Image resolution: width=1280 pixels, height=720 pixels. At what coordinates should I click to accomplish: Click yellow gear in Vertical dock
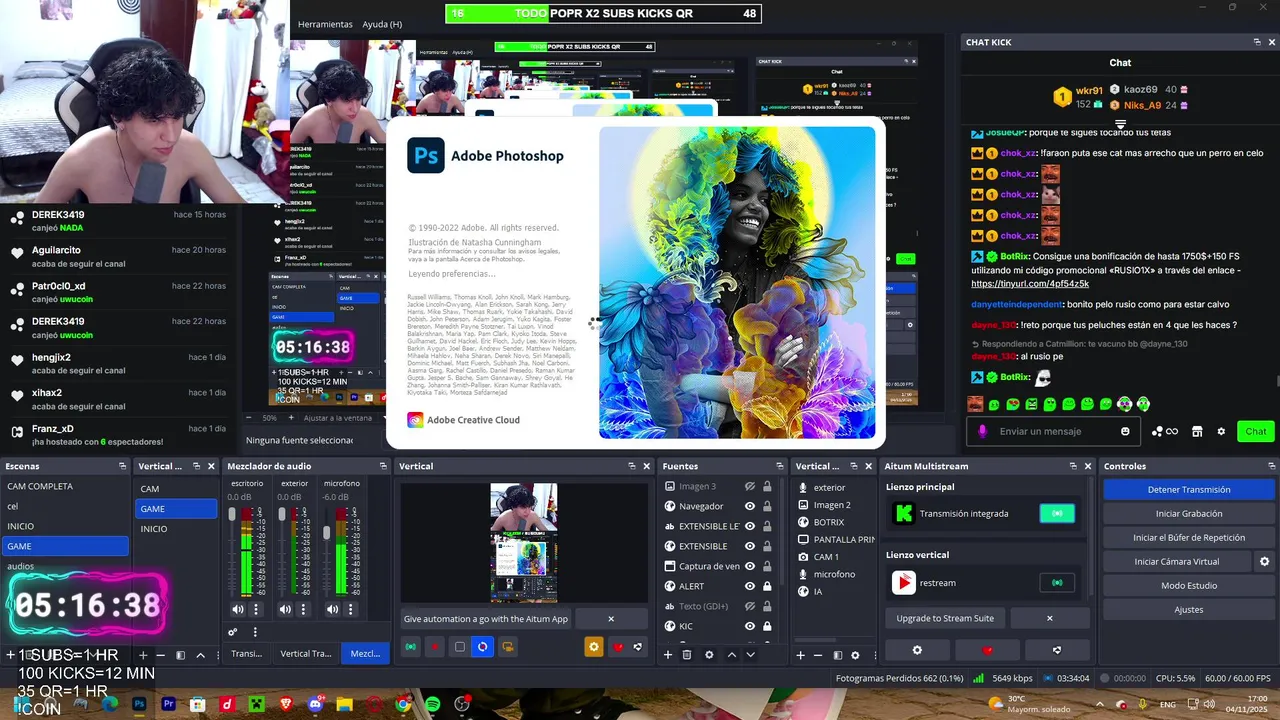(x=594, y=647)
